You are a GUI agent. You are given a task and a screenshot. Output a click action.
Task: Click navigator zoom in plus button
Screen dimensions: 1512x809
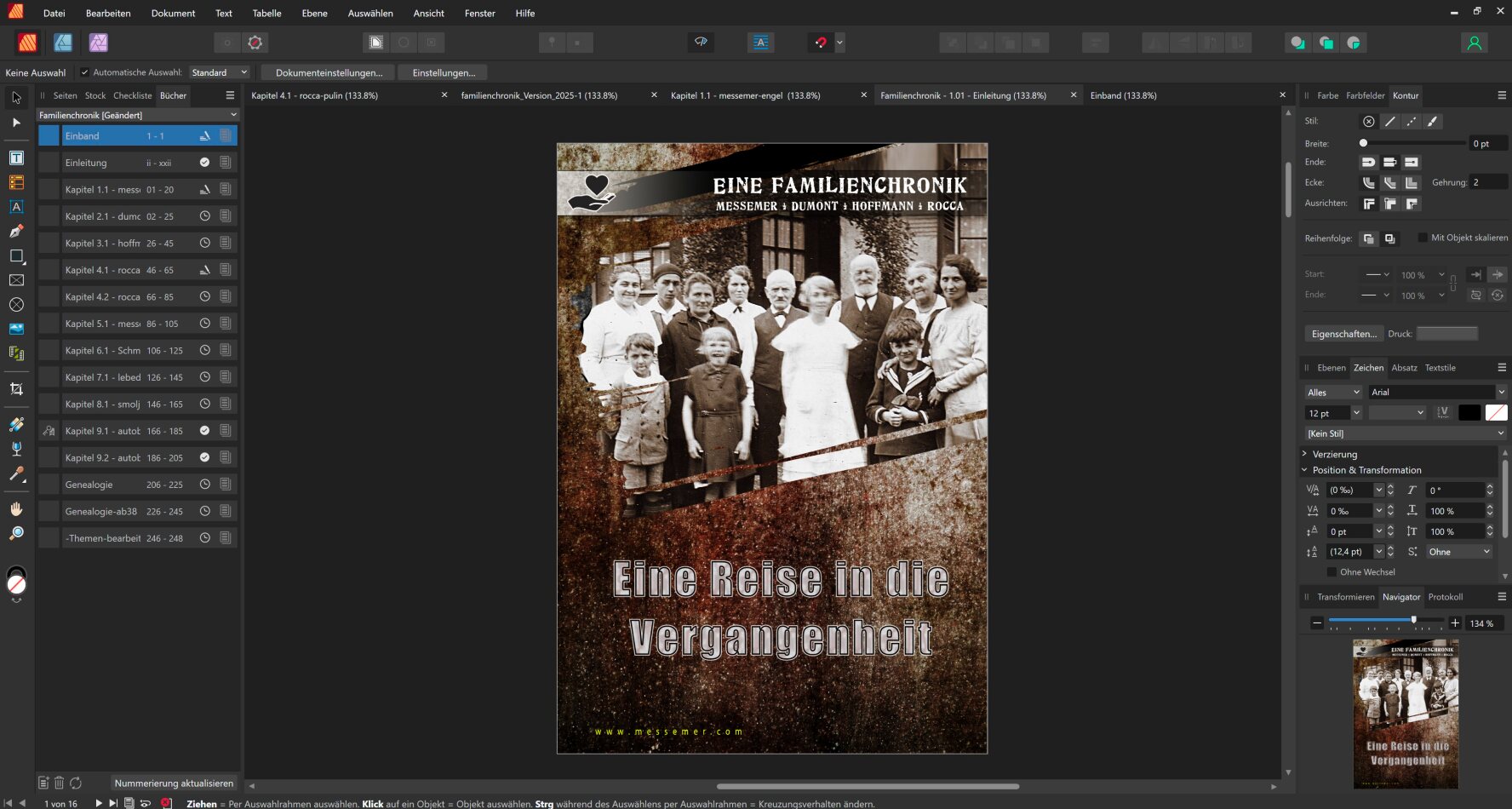(1455, 623)
